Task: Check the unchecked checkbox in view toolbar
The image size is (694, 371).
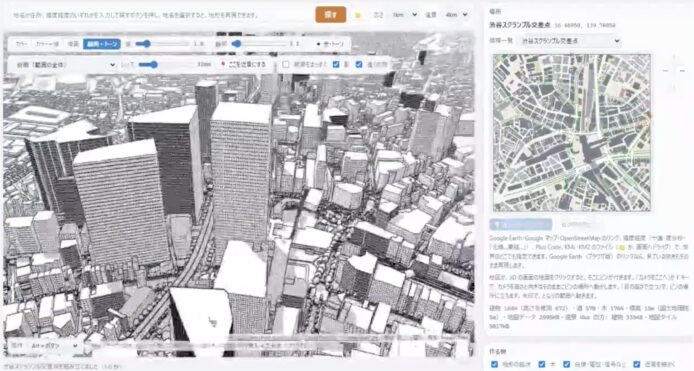Action: (286, 65)
